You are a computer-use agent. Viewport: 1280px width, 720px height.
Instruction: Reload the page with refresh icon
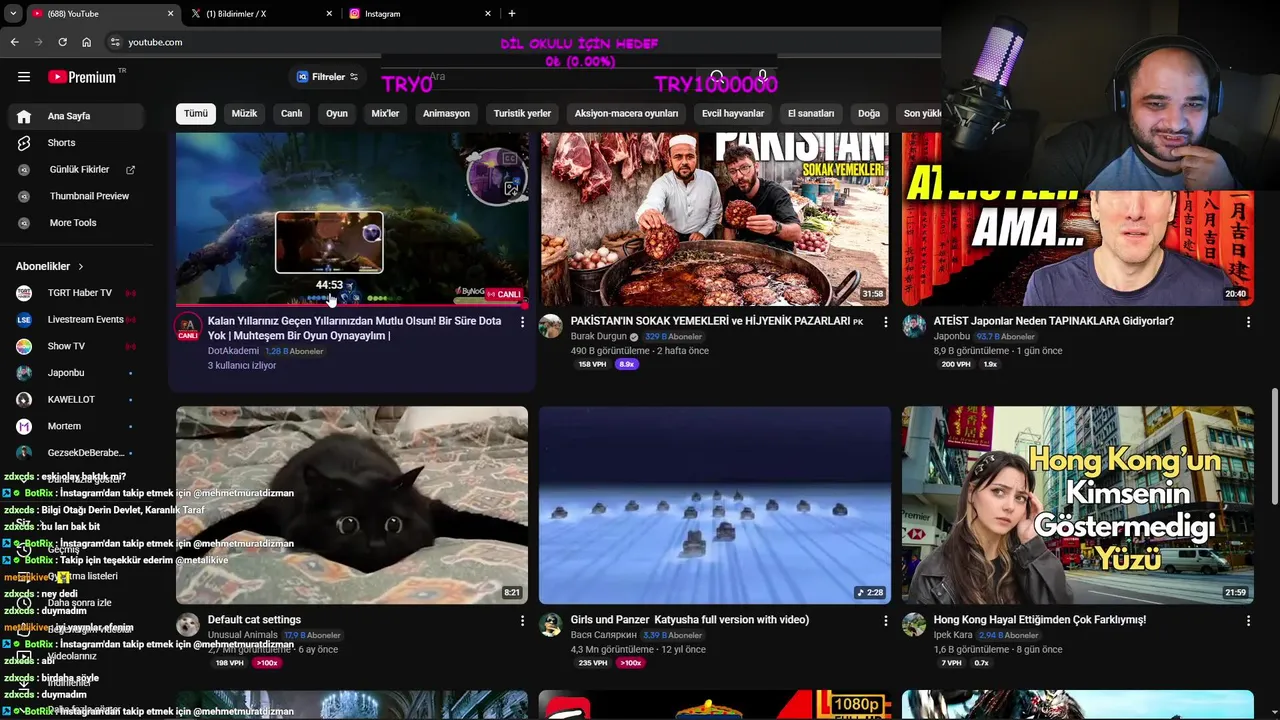[x=62, y=42]
